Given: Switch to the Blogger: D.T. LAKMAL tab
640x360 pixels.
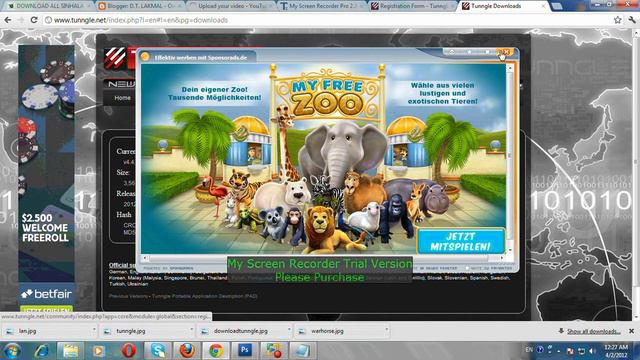Looking at the screenshot, I should coord(141,6).
